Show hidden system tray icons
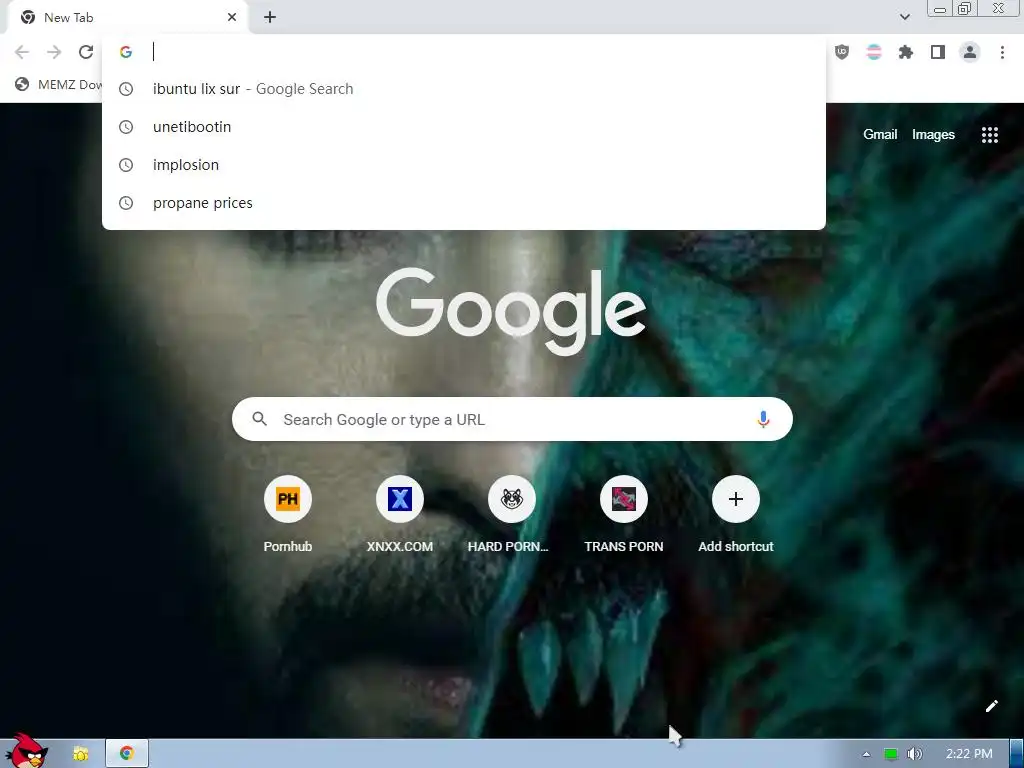This screenshot has height=768, width=1024. click(866, 754)
